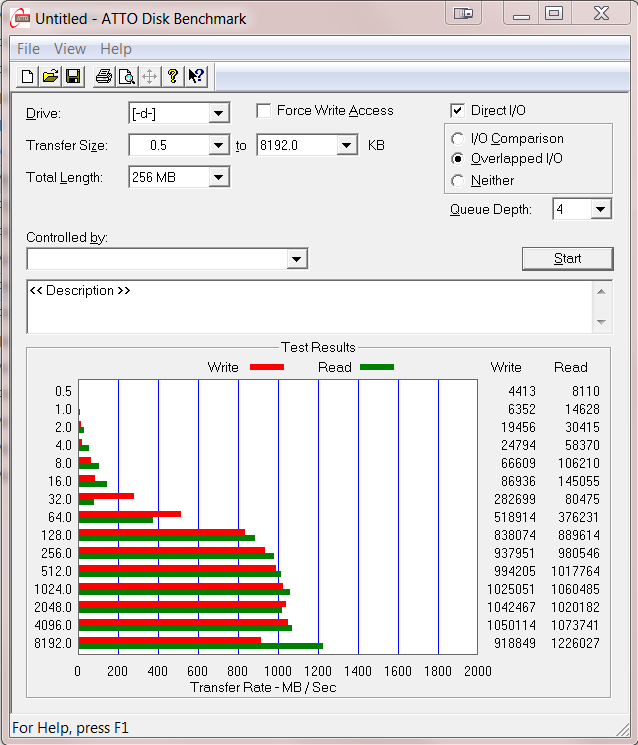Click the Print toolbar icon
The width and height of the screenshot is (638, 745).
(103, 77)
